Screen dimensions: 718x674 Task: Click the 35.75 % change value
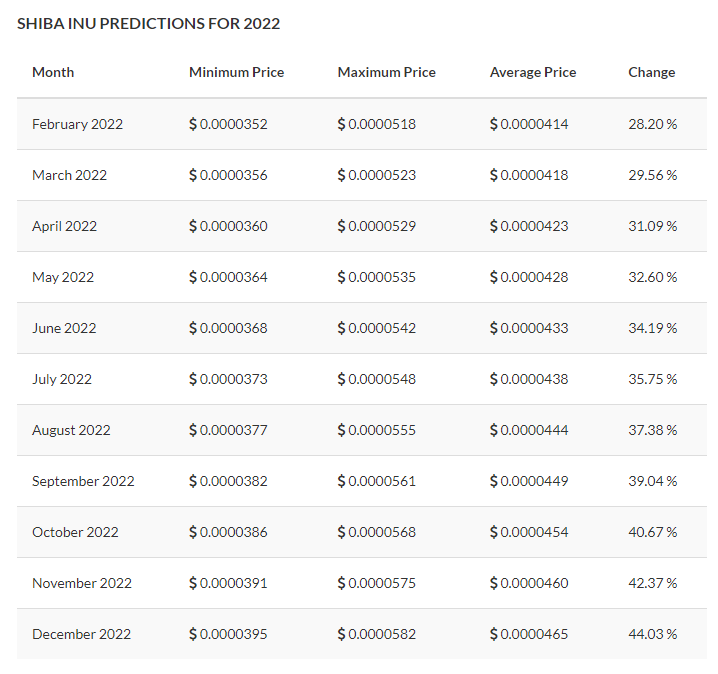coord(653,379)
